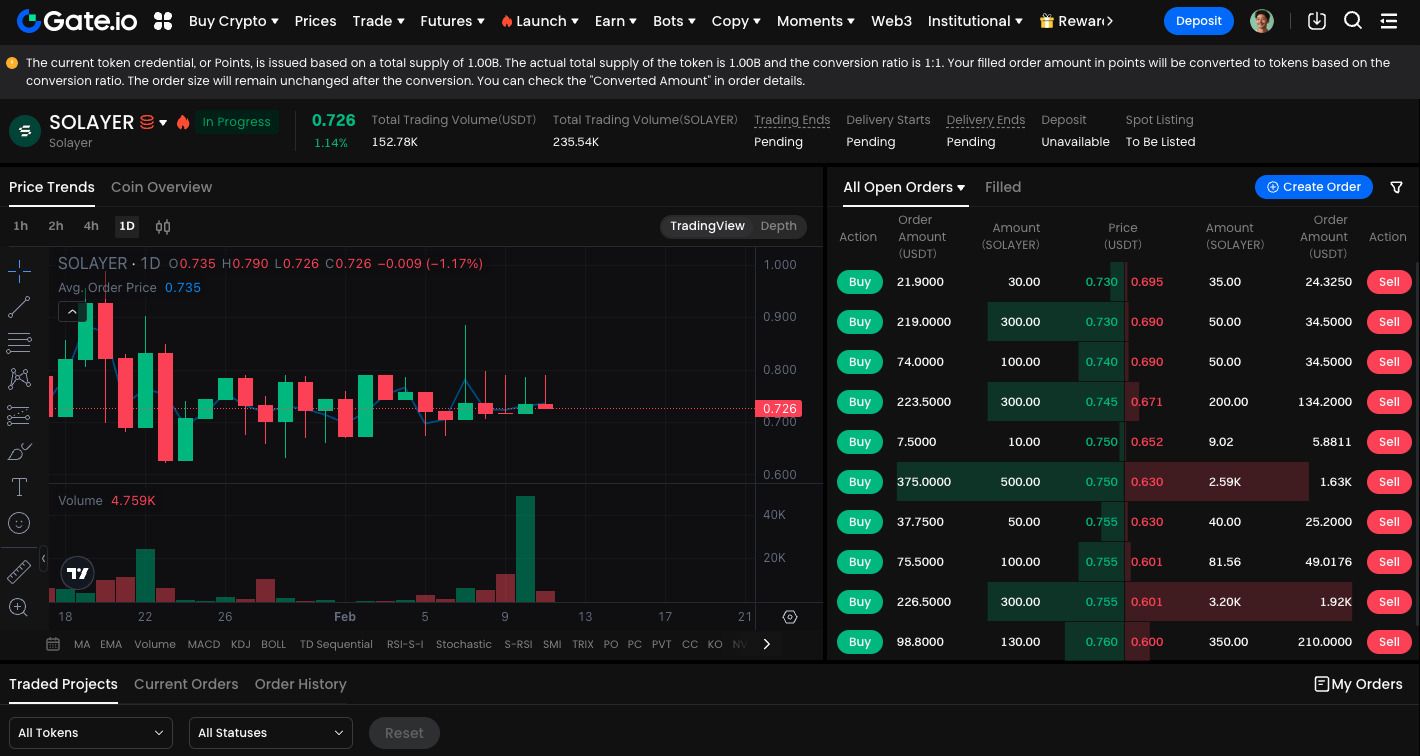1420x756 pixels.
Task: Switch chart view to Depth
Action: [778, 226]
